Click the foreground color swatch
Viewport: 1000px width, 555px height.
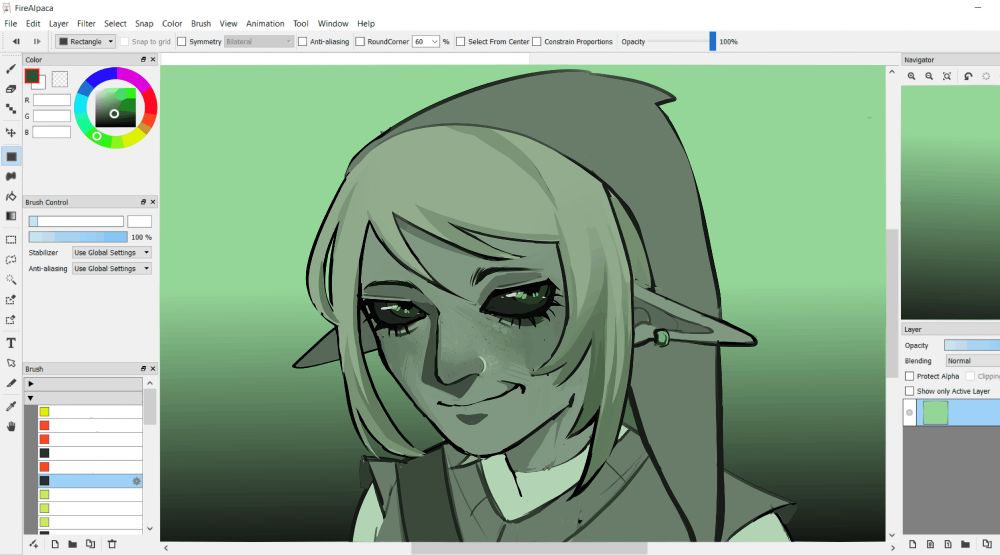click(32, 76)
